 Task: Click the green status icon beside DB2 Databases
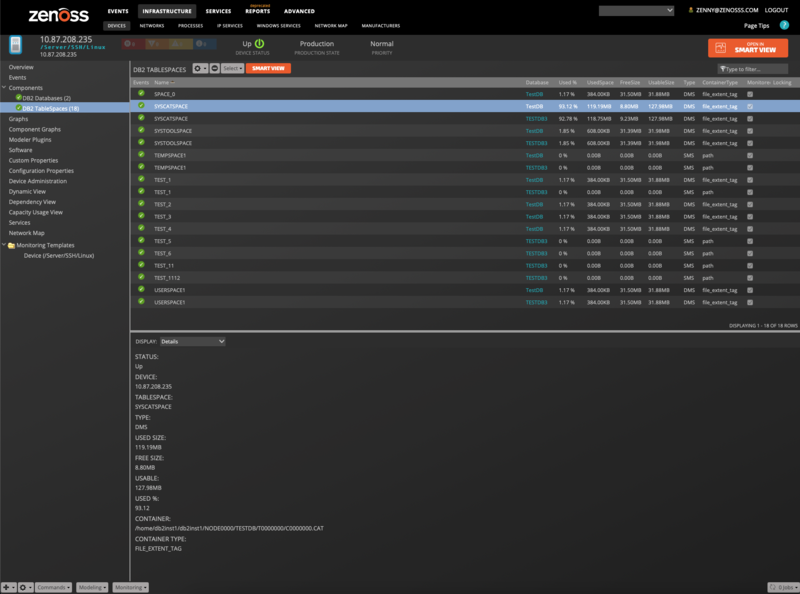point(18,97)
